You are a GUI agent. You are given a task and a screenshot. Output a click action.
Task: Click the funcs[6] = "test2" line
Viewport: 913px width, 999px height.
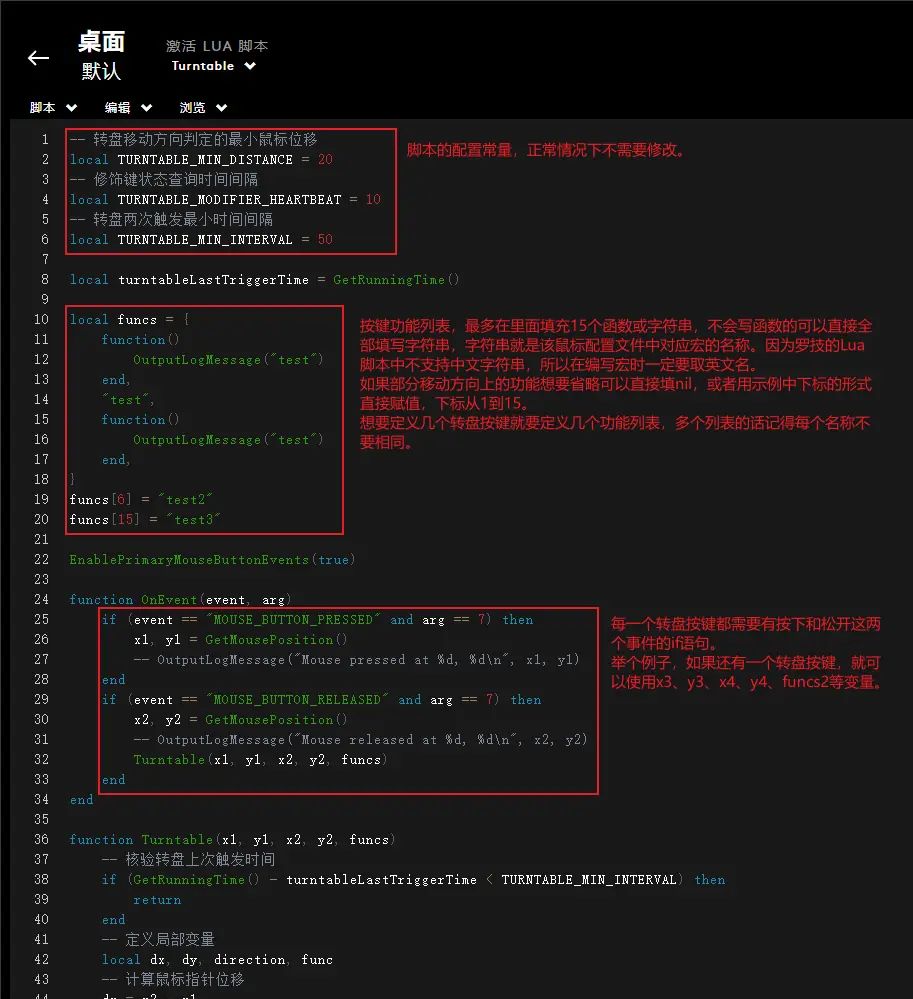[x=141, y=500]
